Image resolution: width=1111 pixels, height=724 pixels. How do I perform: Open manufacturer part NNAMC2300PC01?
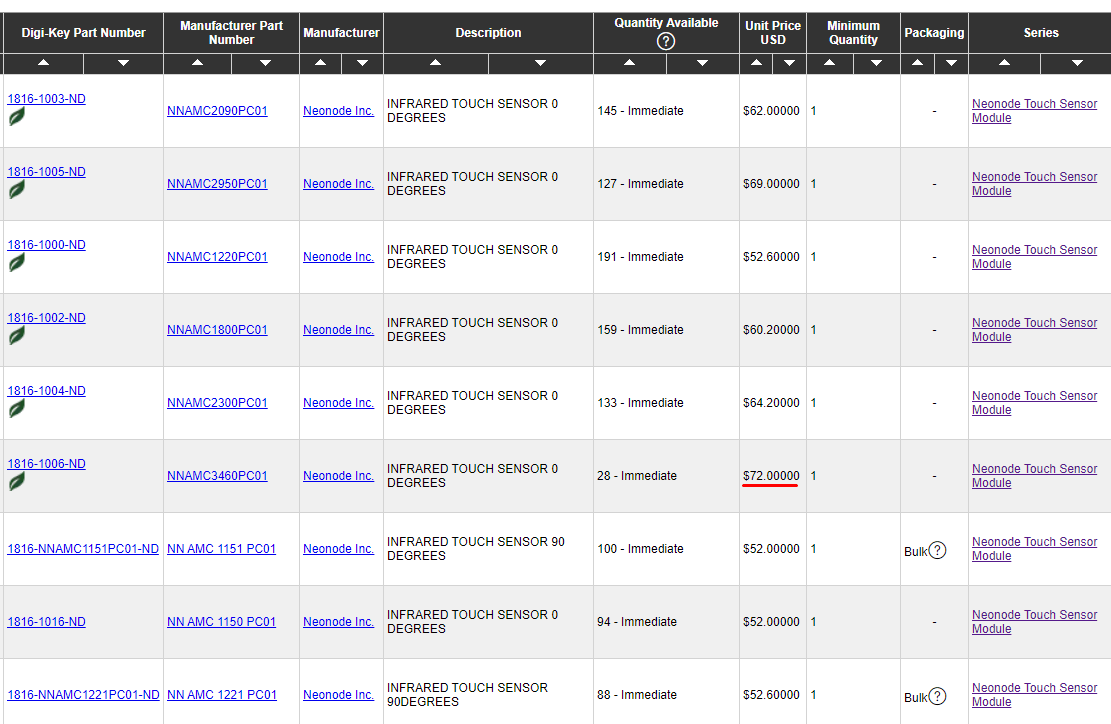pos(218,402)
